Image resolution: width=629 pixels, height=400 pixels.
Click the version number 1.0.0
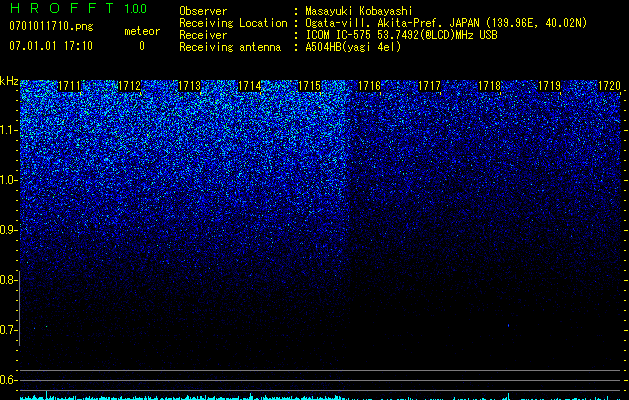(135, 9)
